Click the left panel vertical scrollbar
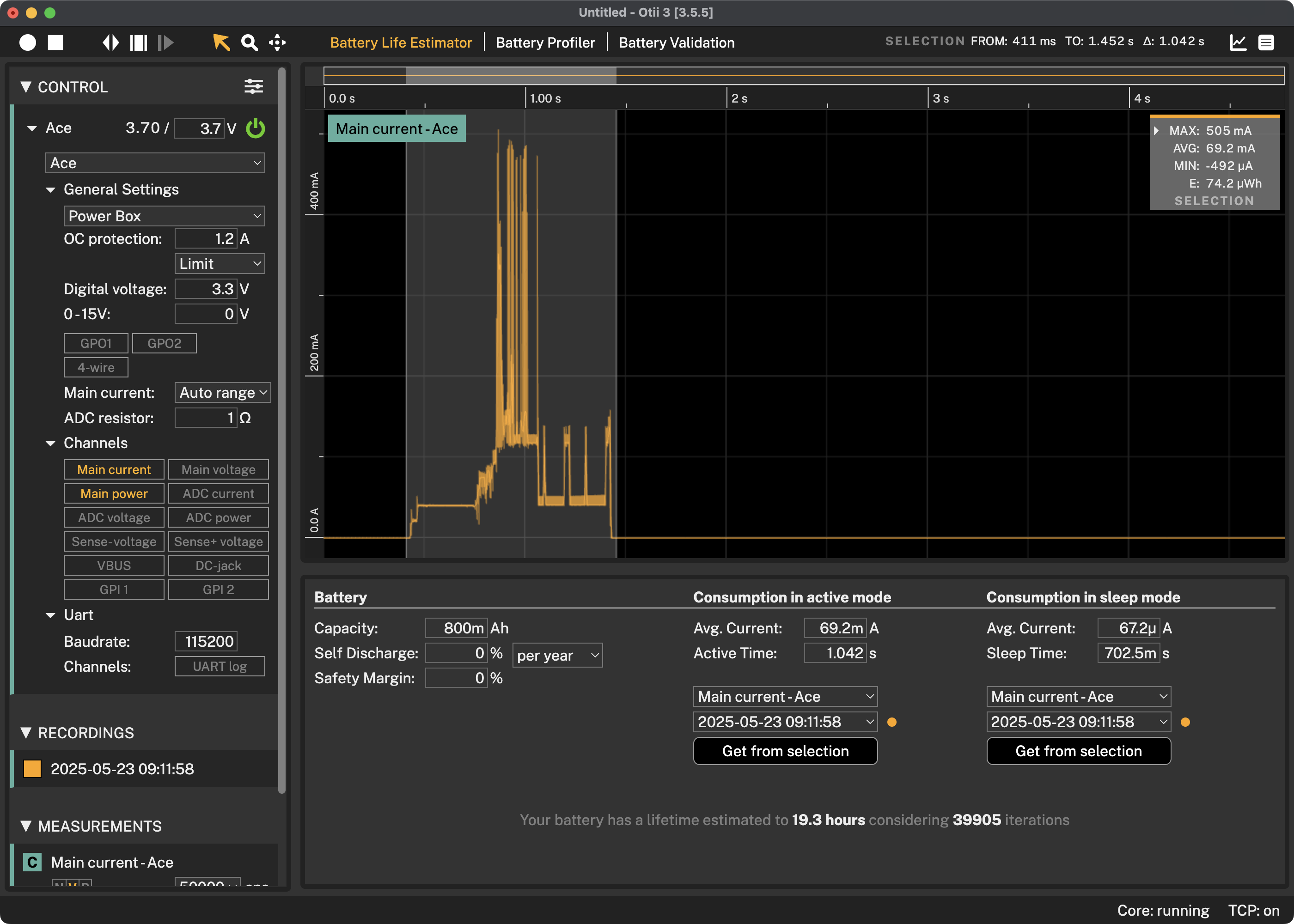1294x924 pixels. point(281,430)
